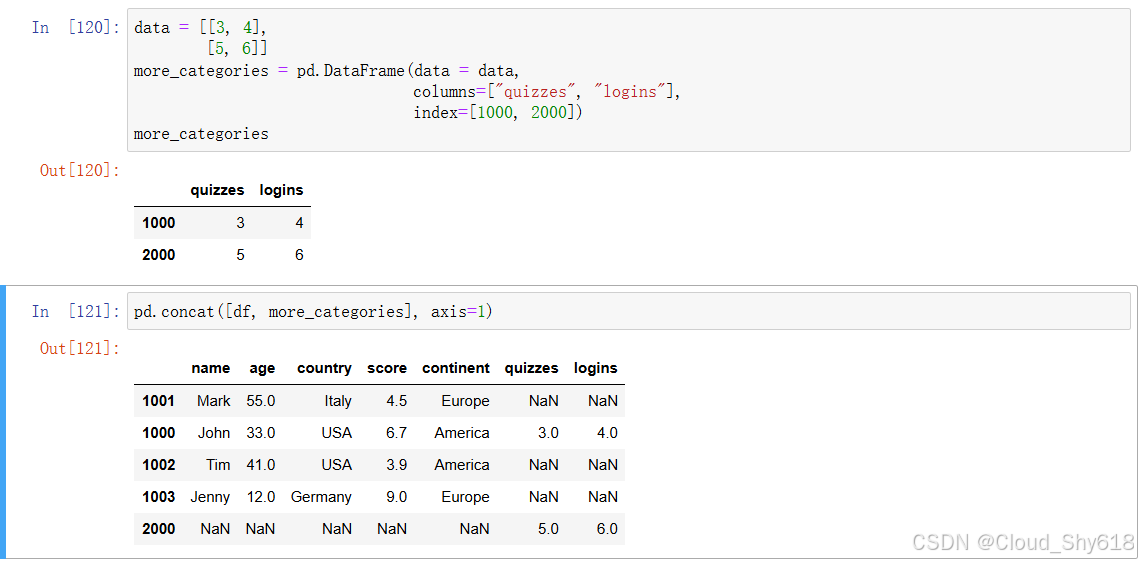Click the pd.concat code line in cell 121
The image size is (1138, 562).
point(314,311)
